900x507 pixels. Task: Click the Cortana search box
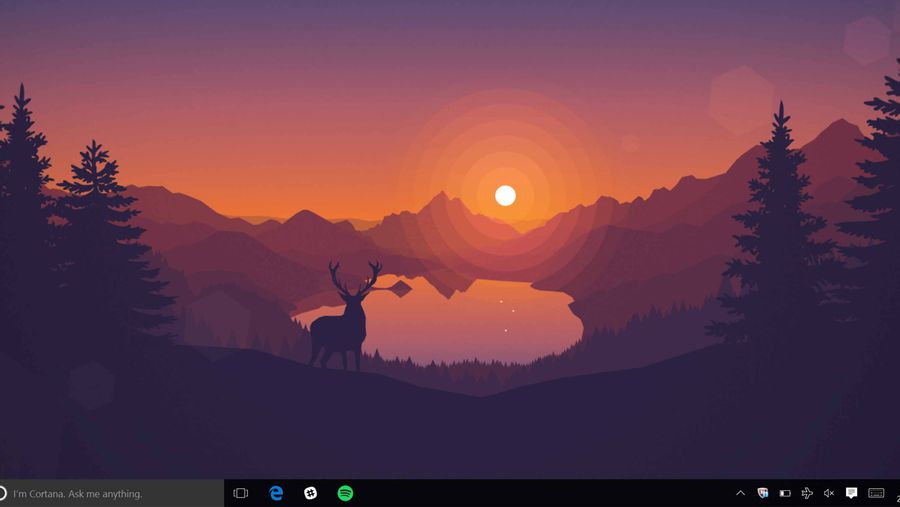pyautogui.click(x=112, y=493)
